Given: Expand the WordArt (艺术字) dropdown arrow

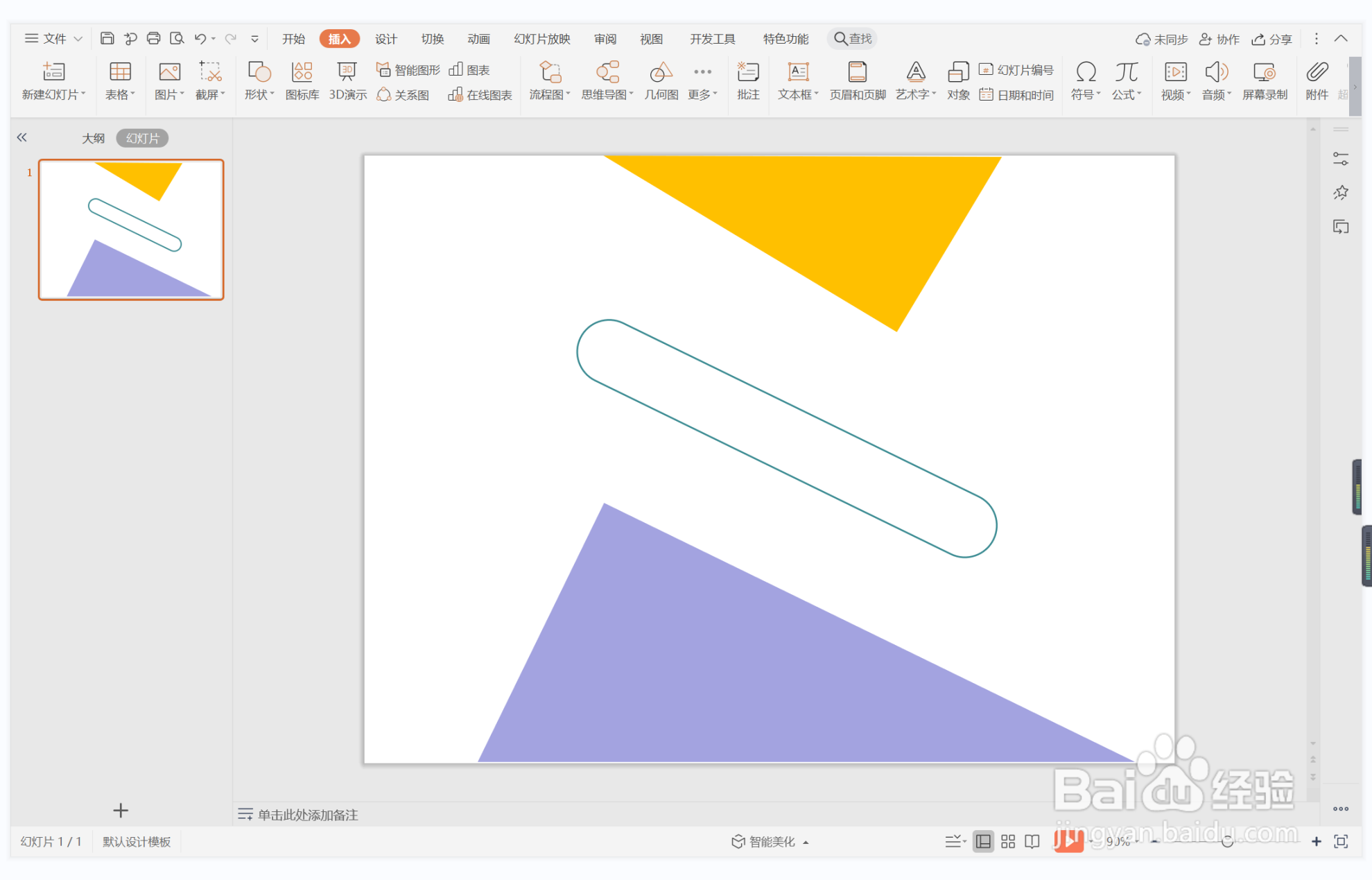Looking at the screenshot, I should coord(934,94).
